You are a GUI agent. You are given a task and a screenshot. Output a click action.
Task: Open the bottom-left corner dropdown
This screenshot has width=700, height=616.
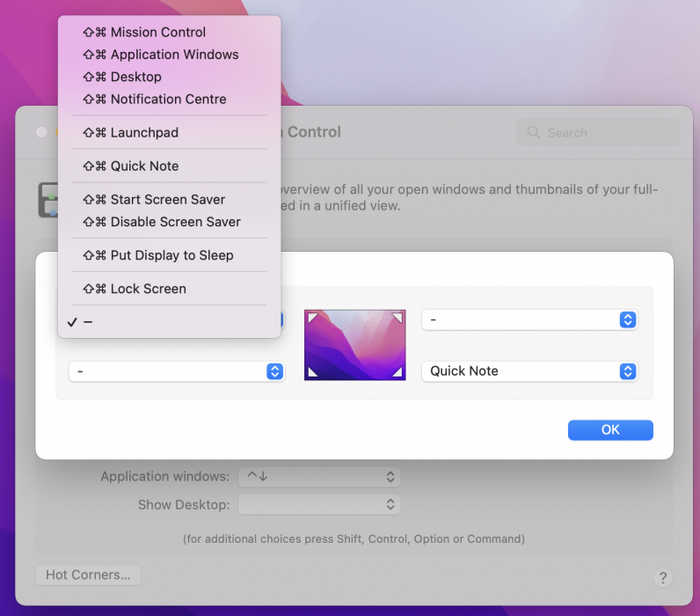click(176, 371)
